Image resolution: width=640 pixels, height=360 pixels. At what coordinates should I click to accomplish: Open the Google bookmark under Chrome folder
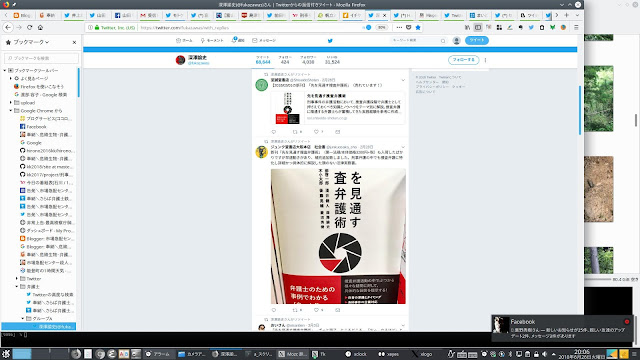coord(31,142)
